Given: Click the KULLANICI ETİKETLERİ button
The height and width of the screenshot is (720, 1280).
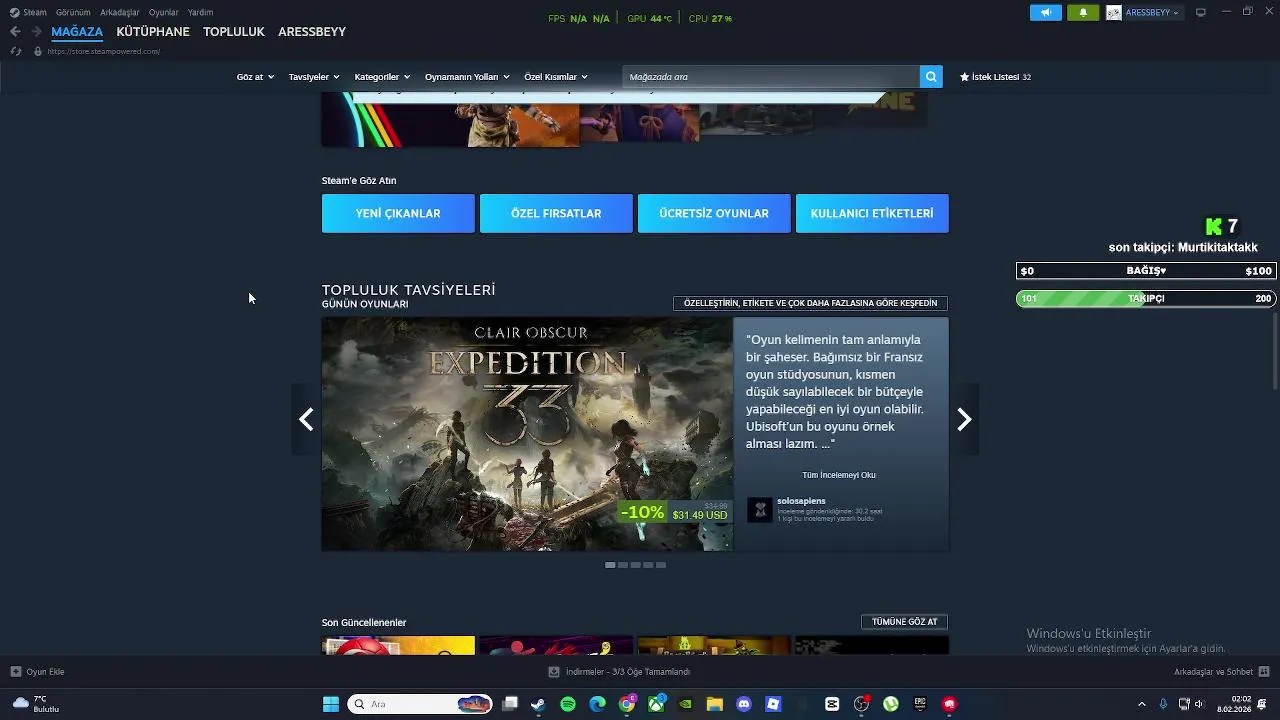Looking at the screenshot, I should tap(872, 213).
